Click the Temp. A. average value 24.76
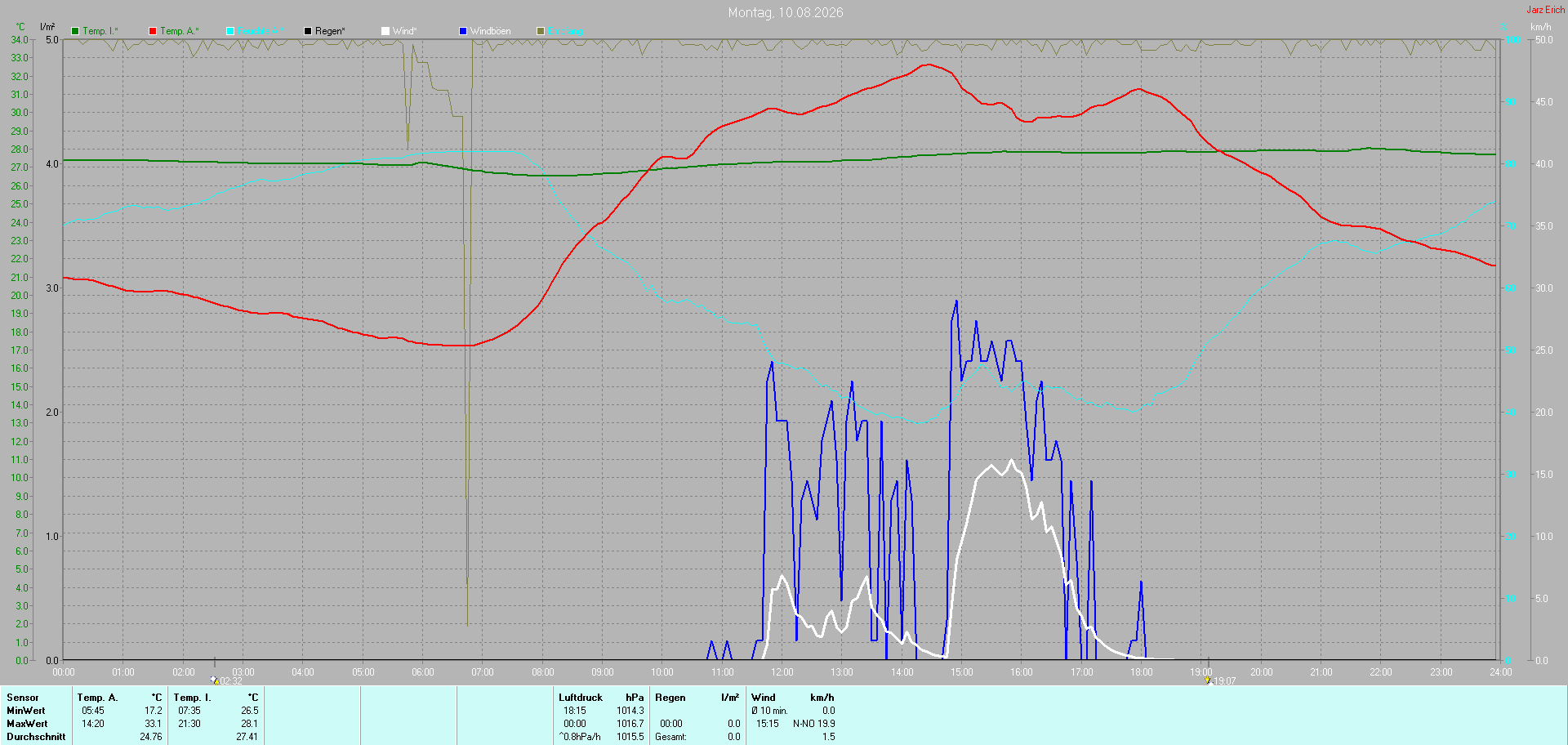 [151, 737]
